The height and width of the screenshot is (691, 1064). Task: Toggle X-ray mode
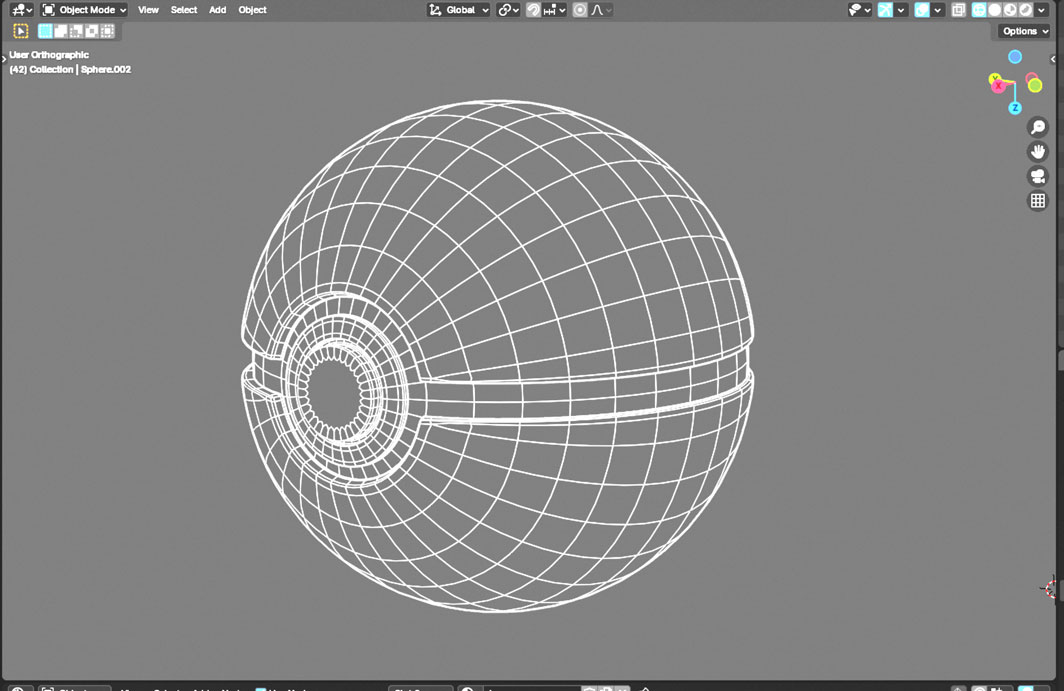958,10
